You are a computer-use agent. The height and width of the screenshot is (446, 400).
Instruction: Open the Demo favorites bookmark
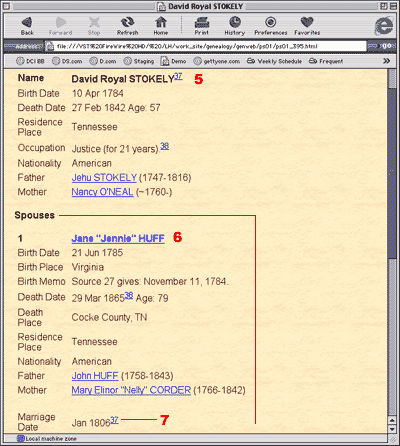click(173, 61)
